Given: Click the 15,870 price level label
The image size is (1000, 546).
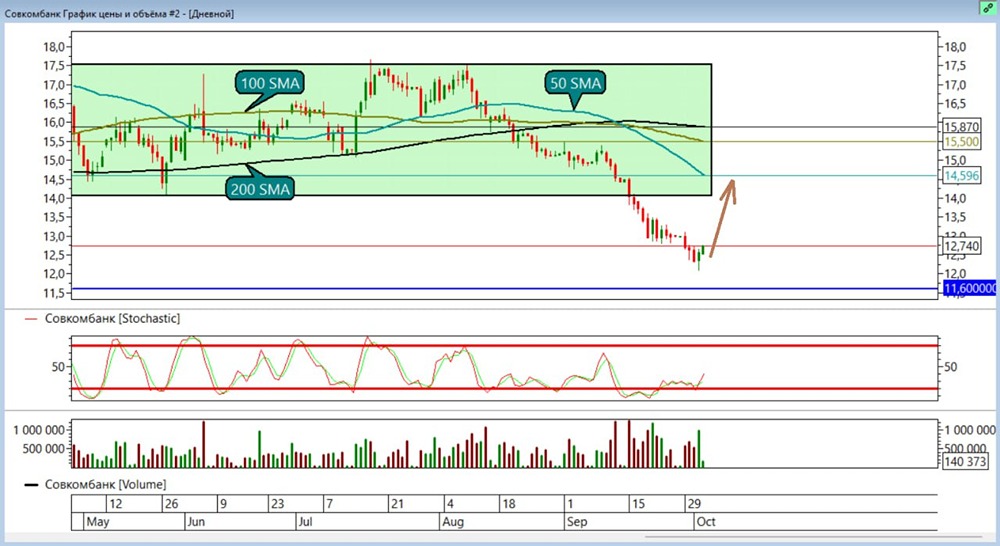Looking at the screenshot, I should (962, 127).
